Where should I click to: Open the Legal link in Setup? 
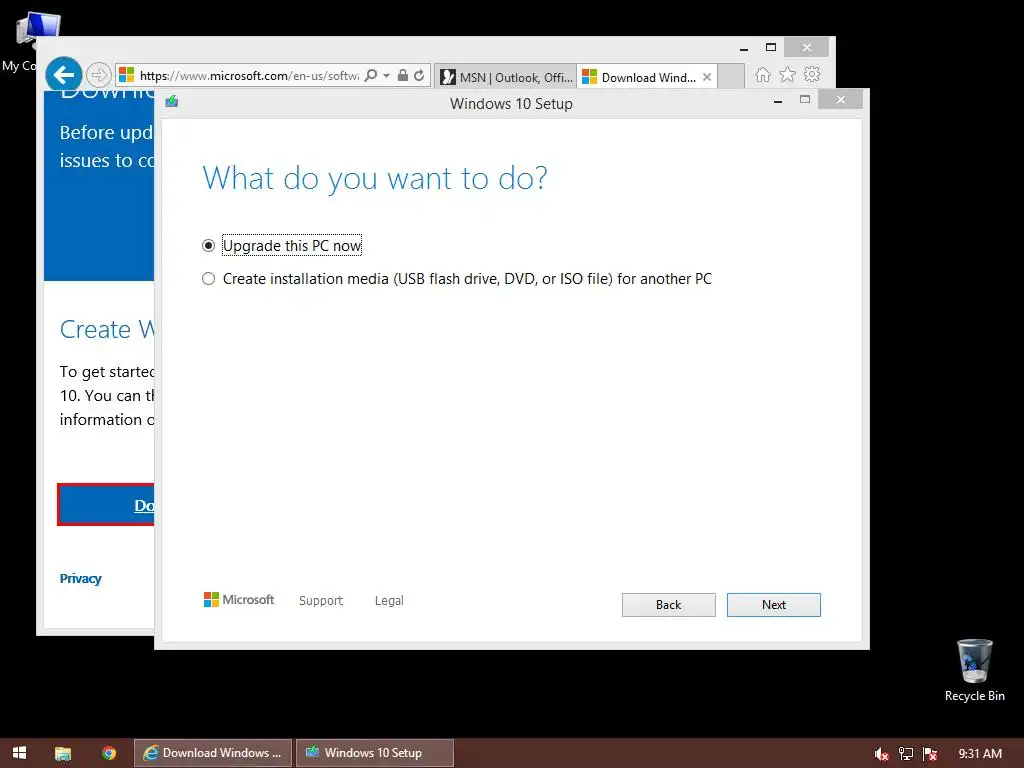point(389,601)
